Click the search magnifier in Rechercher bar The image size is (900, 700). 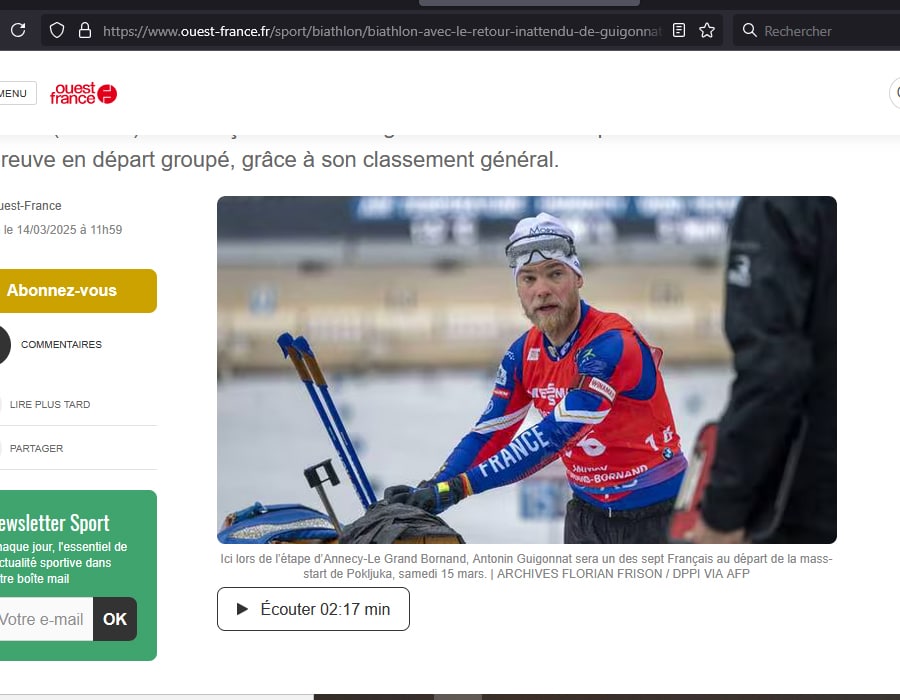750,30
